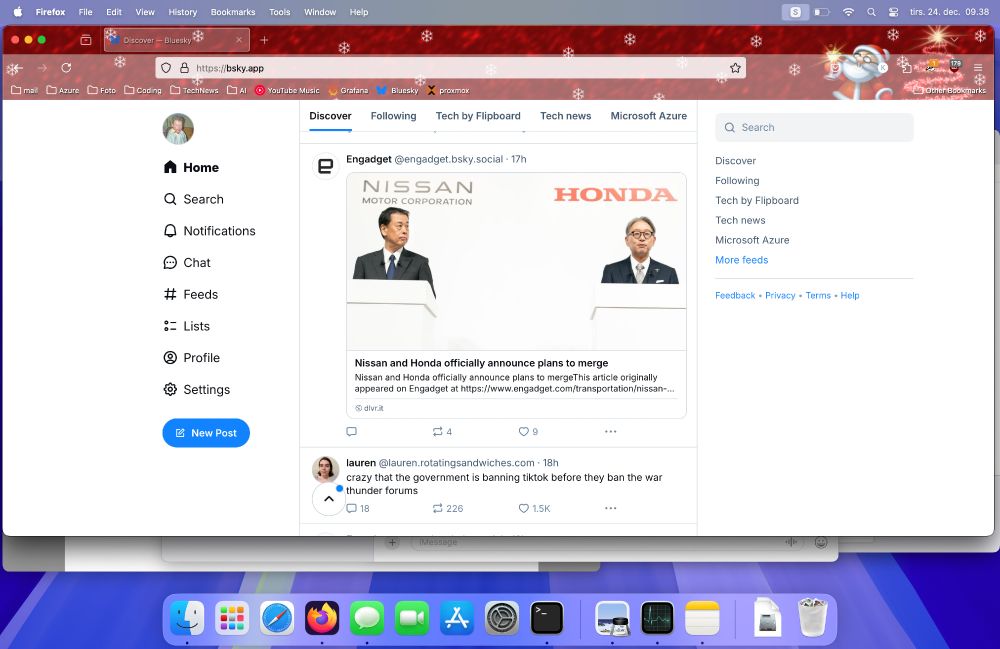Open Nissan and Honda article image

click(517, 261)
